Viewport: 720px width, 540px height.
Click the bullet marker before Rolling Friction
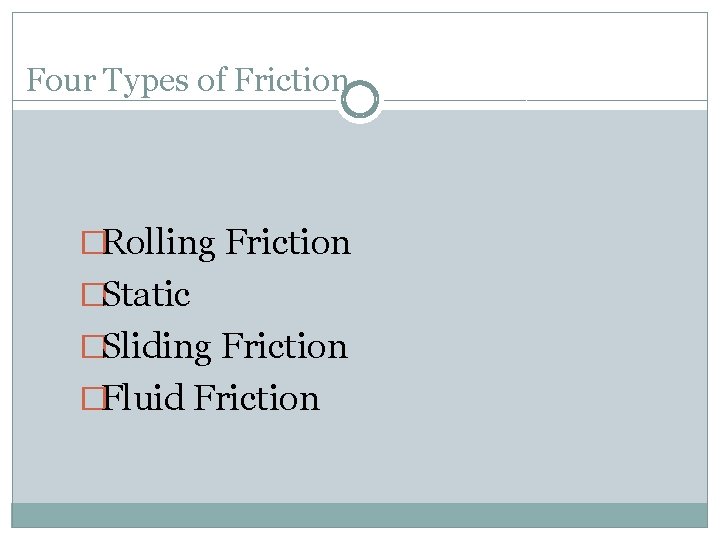[93, 243]
